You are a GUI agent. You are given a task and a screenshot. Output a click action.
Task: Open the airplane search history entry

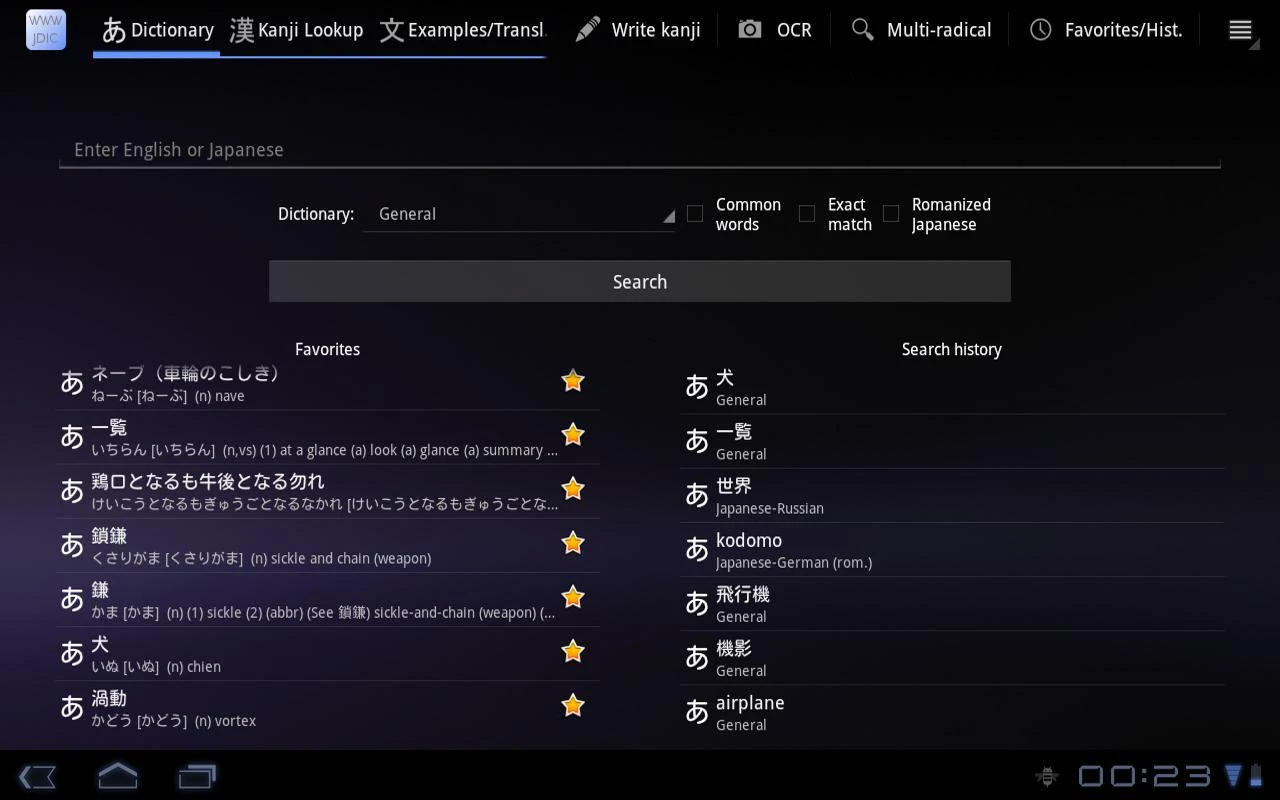click(x=950, y=711)
